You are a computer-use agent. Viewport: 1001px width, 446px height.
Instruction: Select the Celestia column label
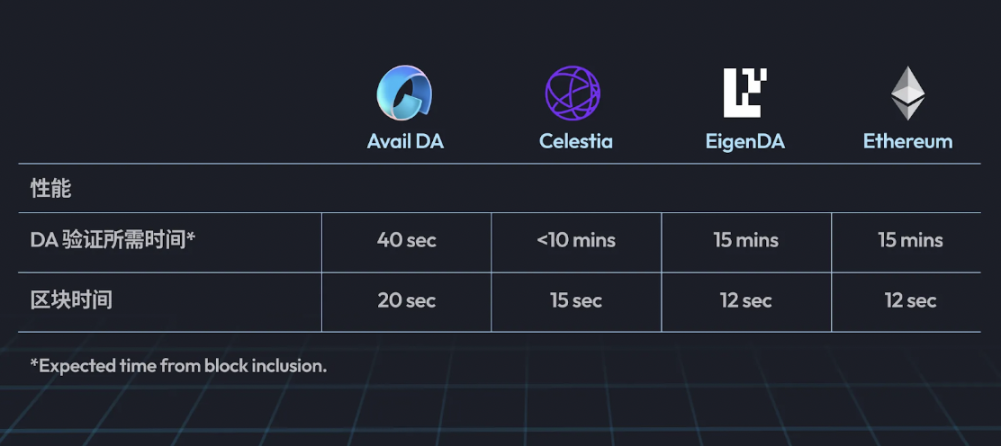click(576, 141)
